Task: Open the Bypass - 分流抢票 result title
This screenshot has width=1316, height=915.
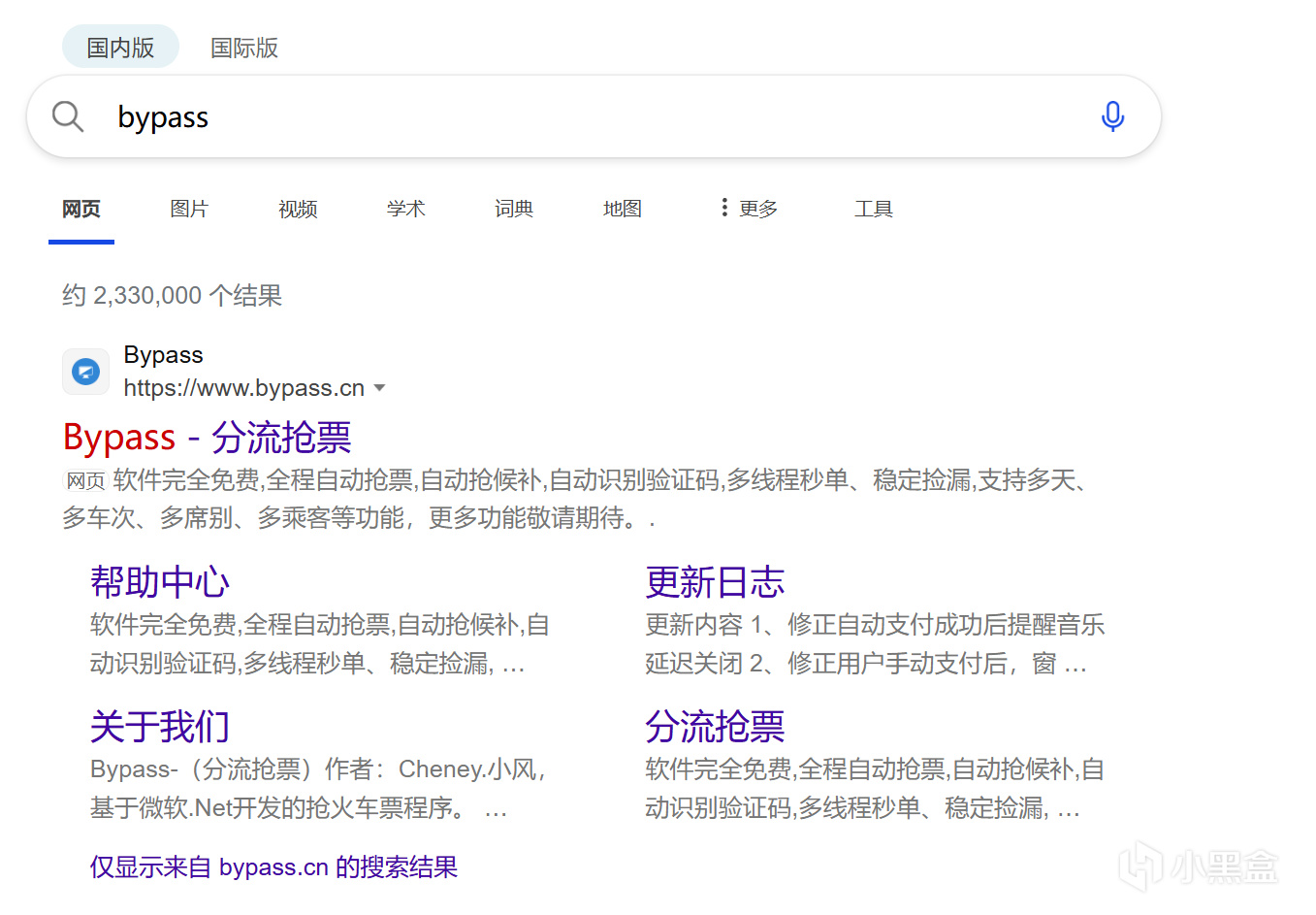Action: click(207, 438)
